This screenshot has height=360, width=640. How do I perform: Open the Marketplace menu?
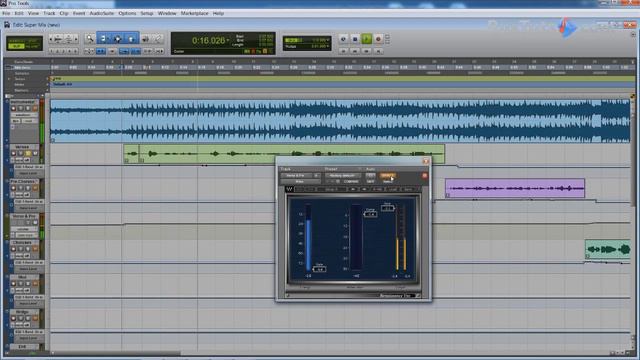pyautogui.click(x=195, y=13)
